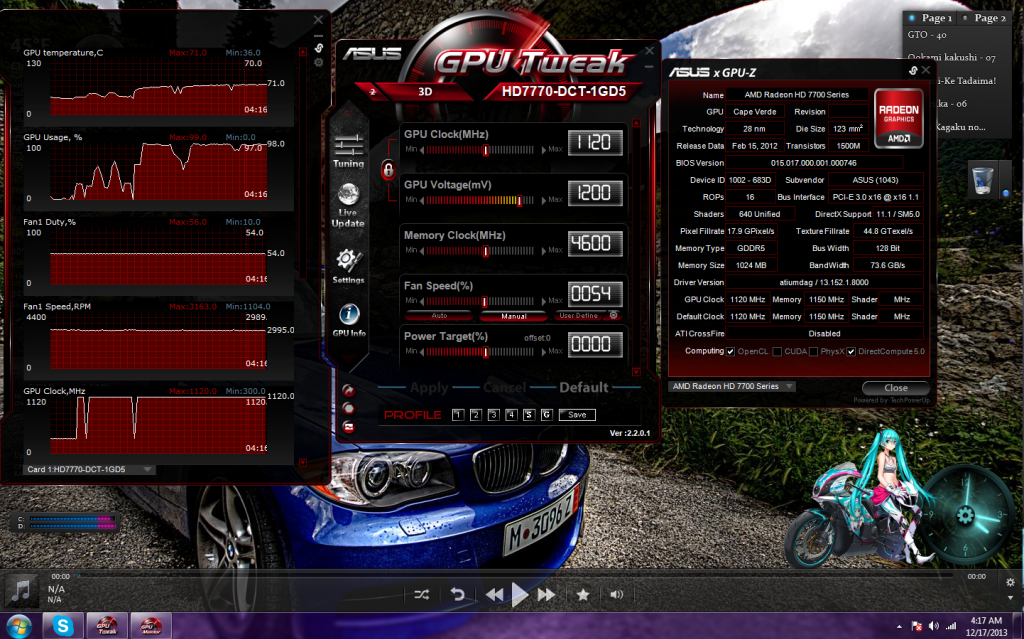Toggle the clock-voltage link lock icon

tap(388, 170)
